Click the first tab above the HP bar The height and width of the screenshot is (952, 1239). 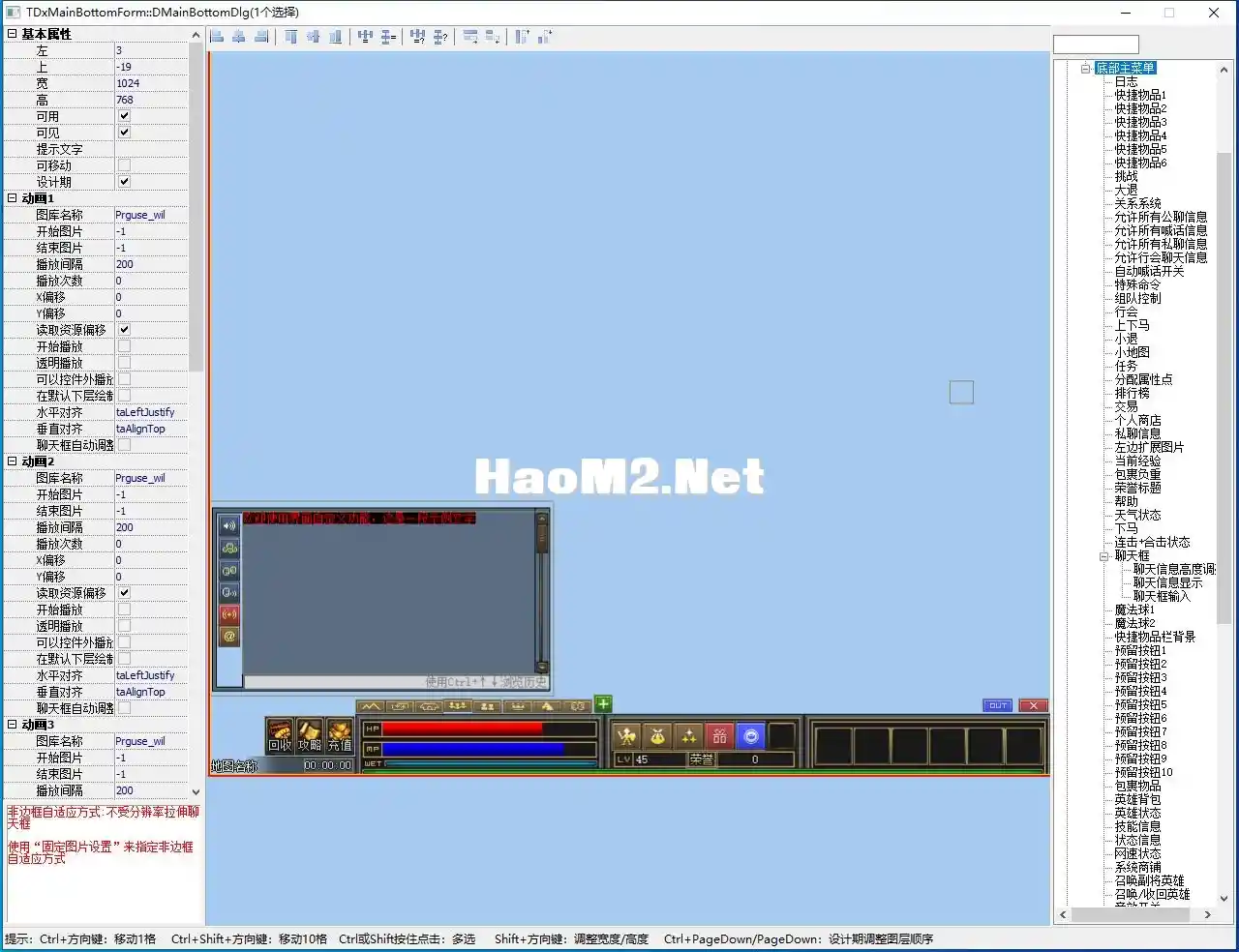[371, 706]
